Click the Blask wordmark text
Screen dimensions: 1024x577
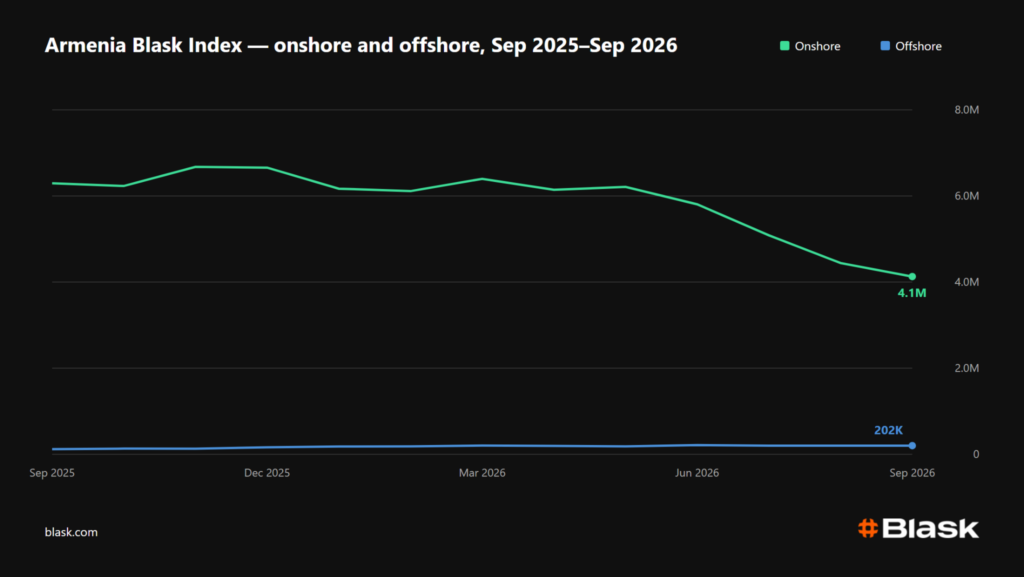point(931,528)
